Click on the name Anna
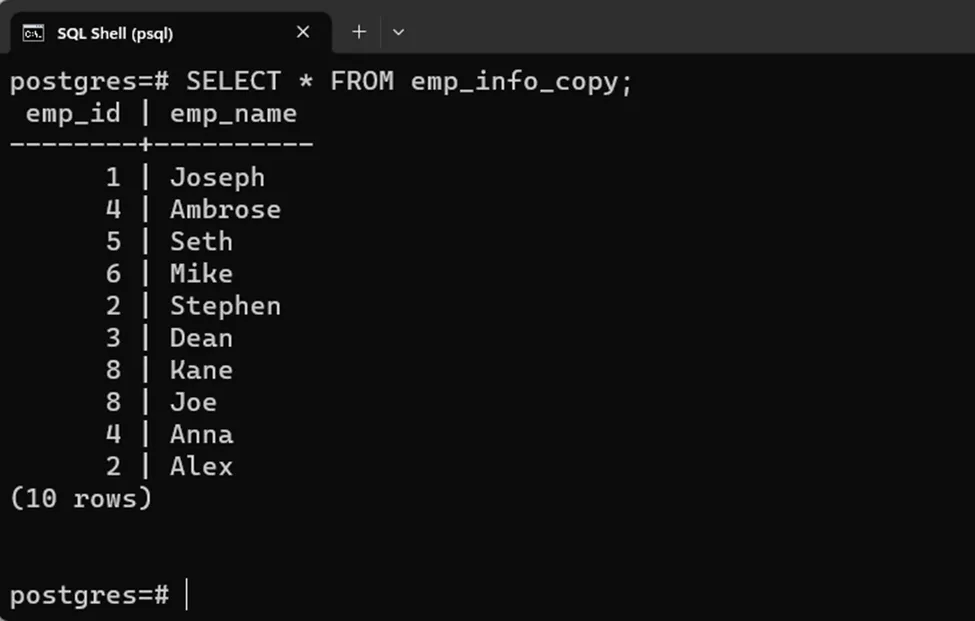Viewport: 975px width, 621px height. point(201,434)
